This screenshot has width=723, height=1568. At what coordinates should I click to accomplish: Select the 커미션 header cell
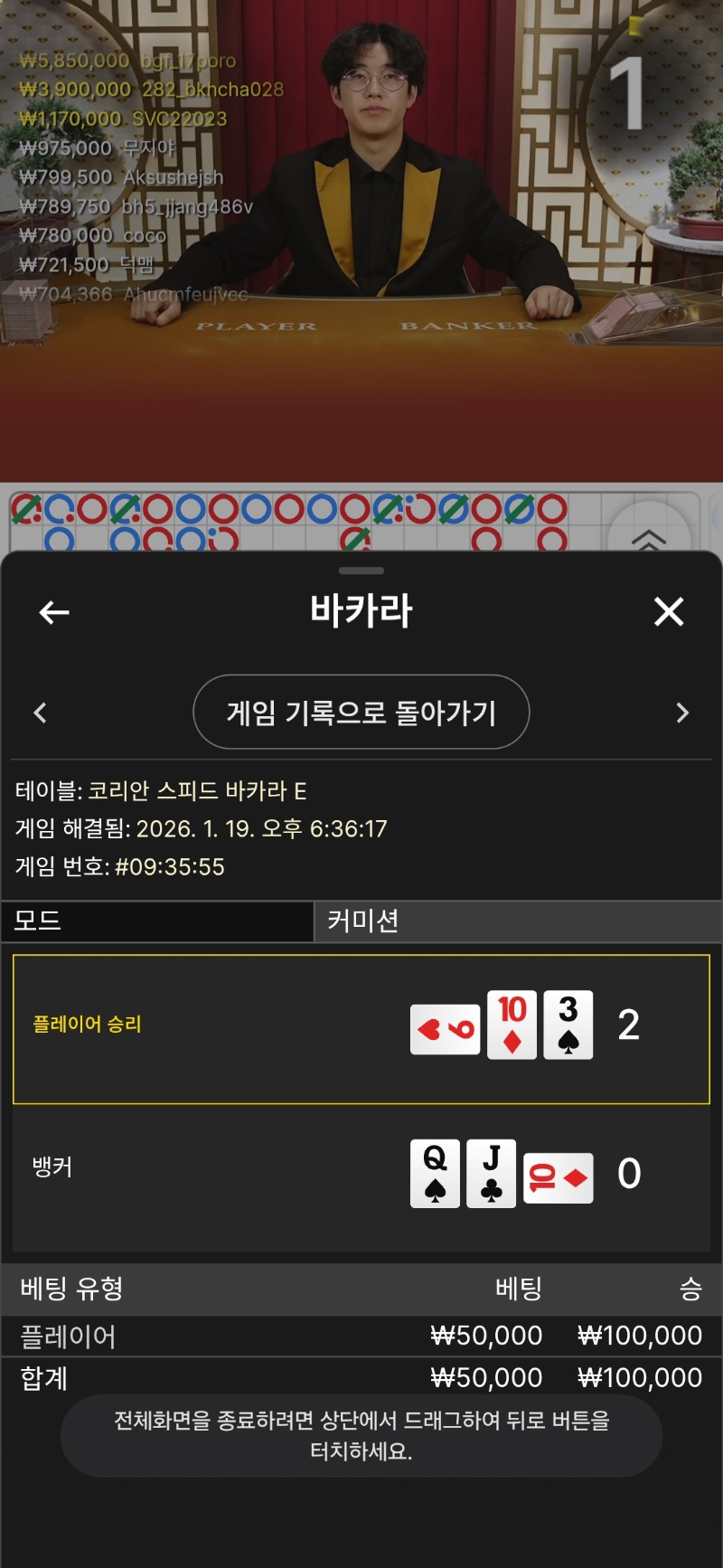pos(519,921)
